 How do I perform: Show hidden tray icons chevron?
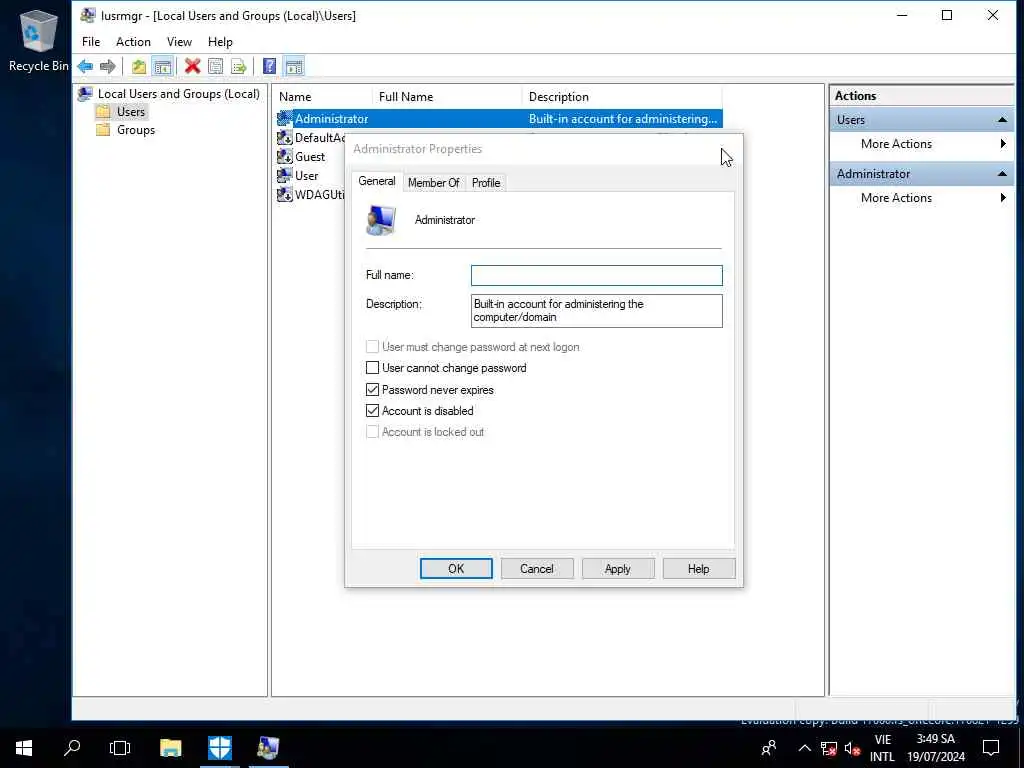(805, 748)
